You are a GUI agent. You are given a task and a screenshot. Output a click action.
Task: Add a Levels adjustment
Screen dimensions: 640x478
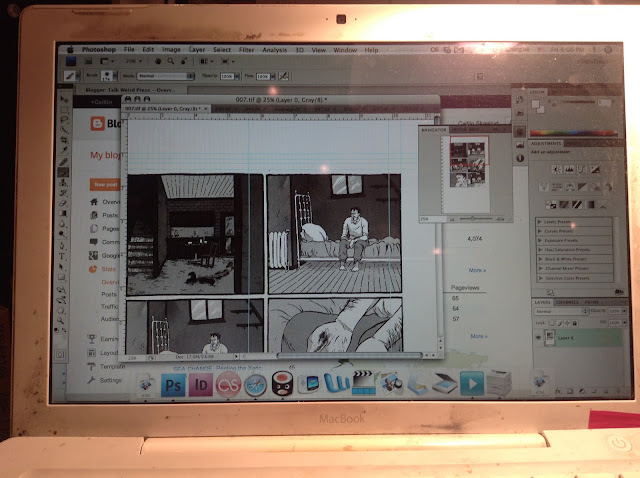pos(569,169)
